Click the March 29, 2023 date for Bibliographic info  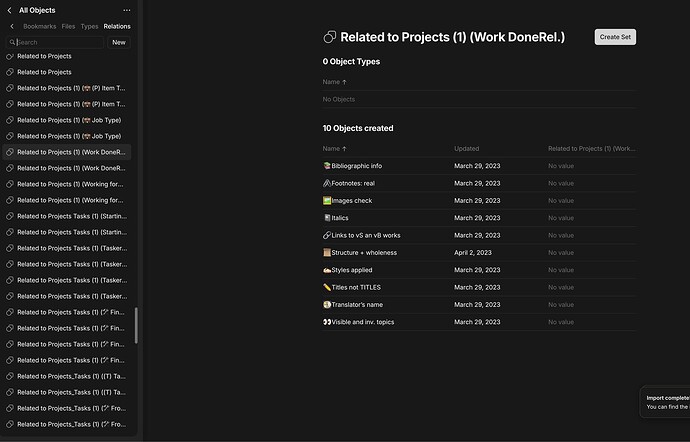477,166
